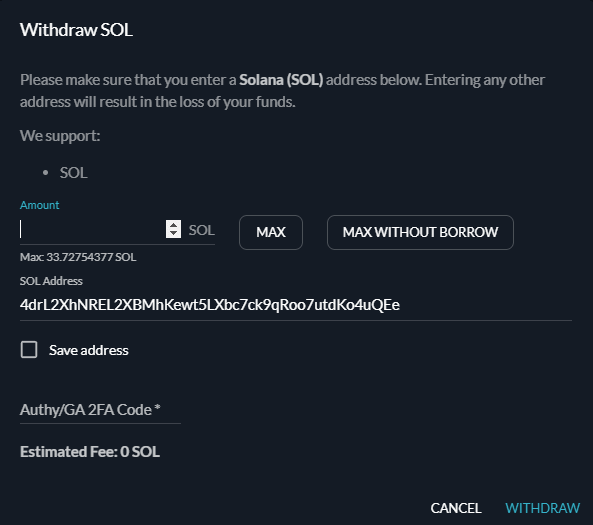
Task: Click the SOL unit suffix beside amount
Action: point(202,230)
